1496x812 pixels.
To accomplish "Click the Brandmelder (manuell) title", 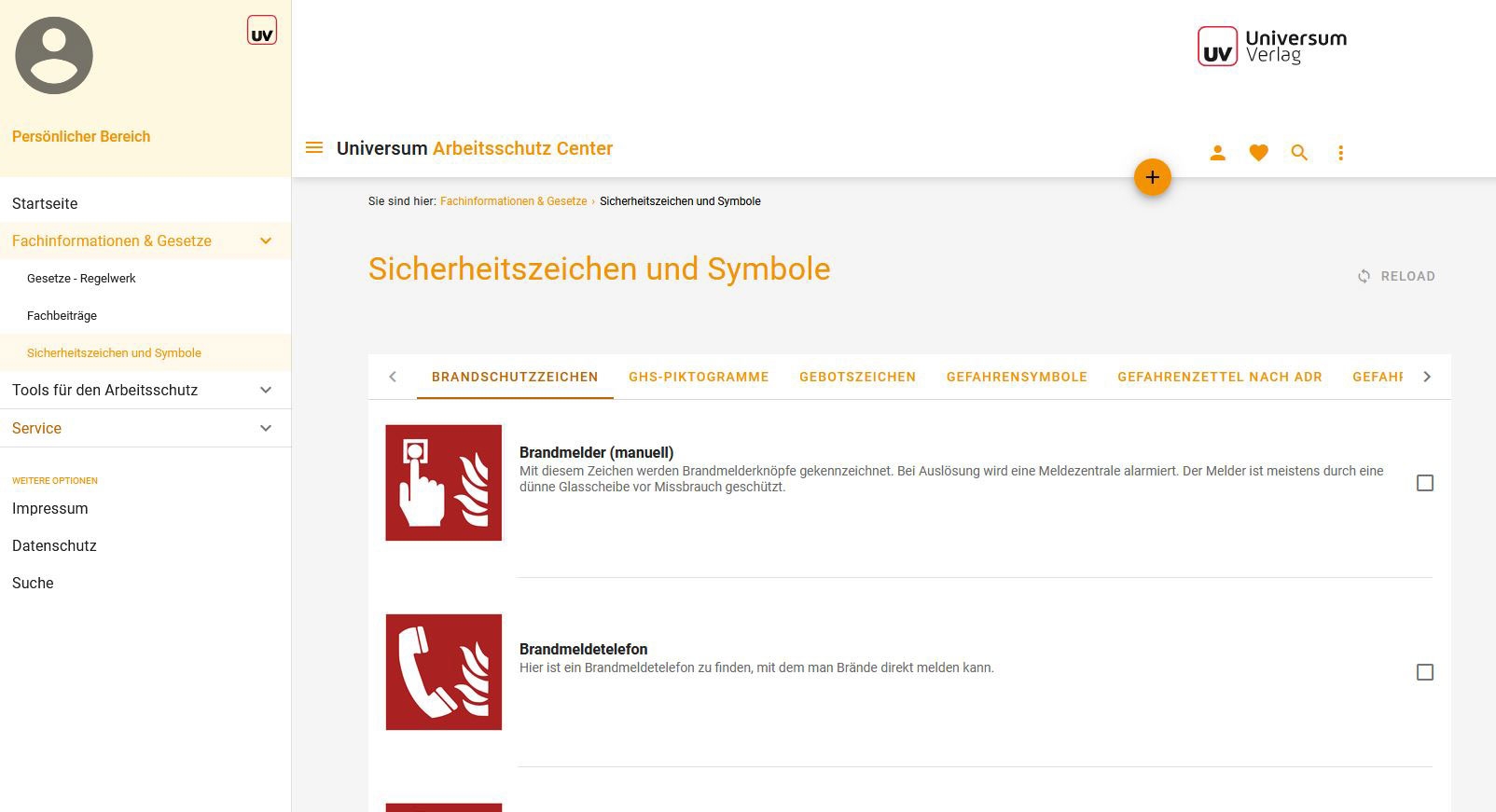I will [x=597, y=453].
